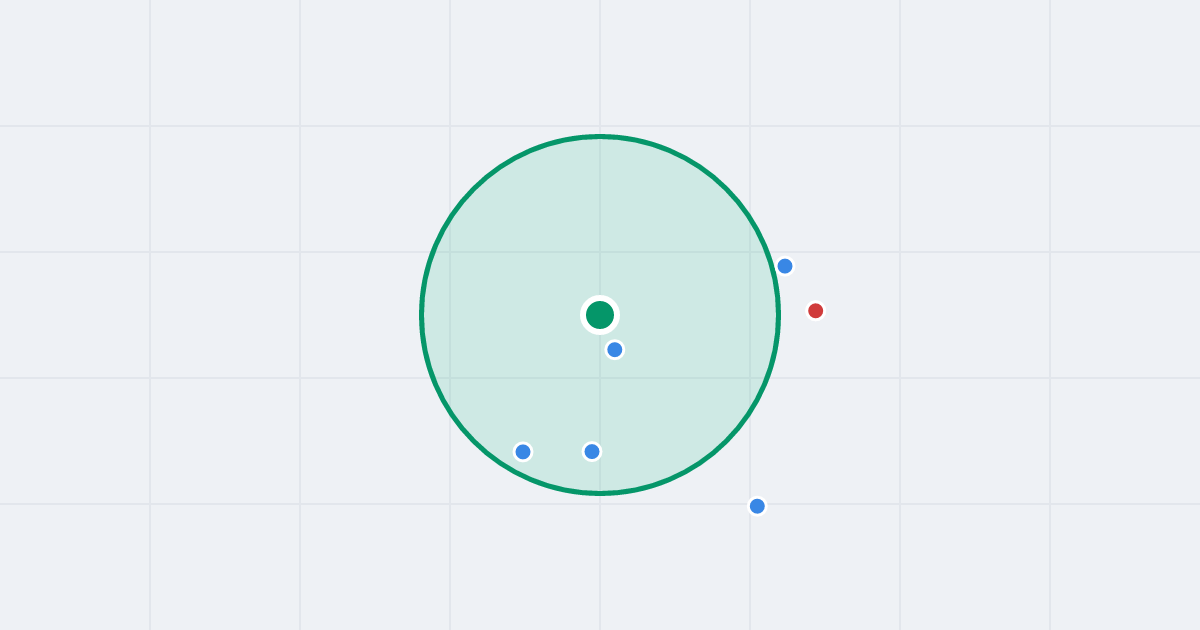Select the blue dot closest to the red dot
The image size is (1200, 630).
[x=785, y=266]
